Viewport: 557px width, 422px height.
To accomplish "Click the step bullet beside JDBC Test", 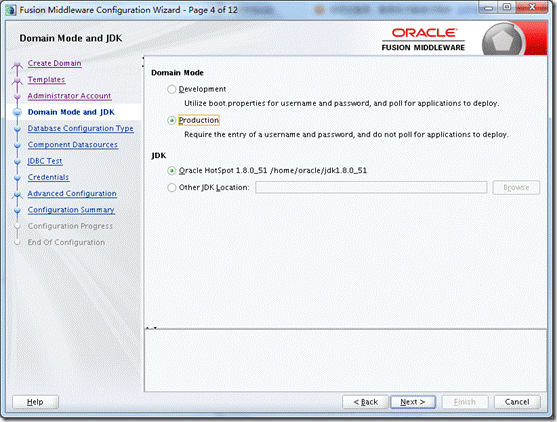I will (17, 162).
